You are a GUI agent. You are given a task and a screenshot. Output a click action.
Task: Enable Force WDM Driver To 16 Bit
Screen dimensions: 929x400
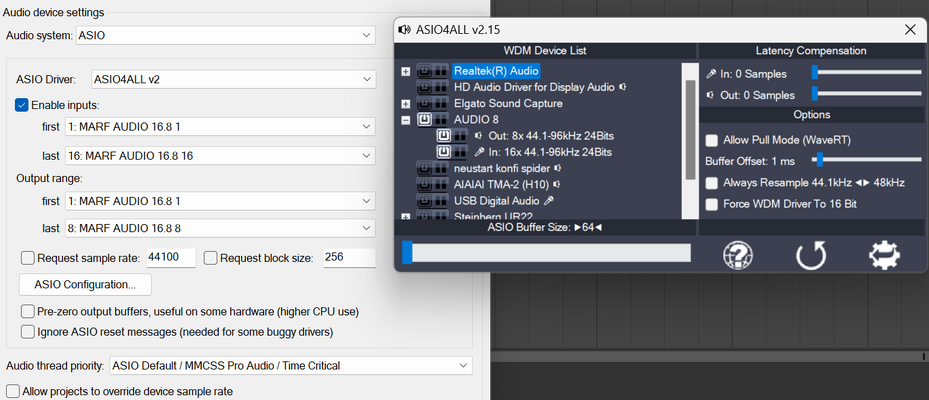[712, 204]
